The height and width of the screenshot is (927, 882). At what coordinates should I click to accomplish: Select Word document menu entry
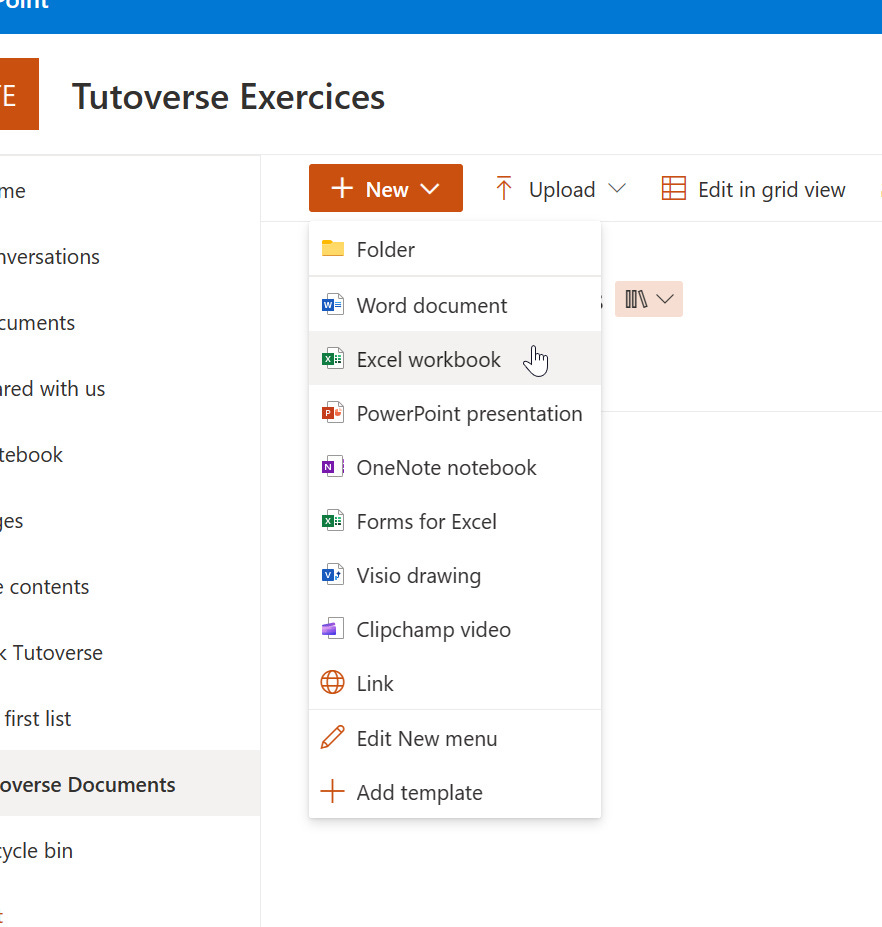(x=455, y=305)
